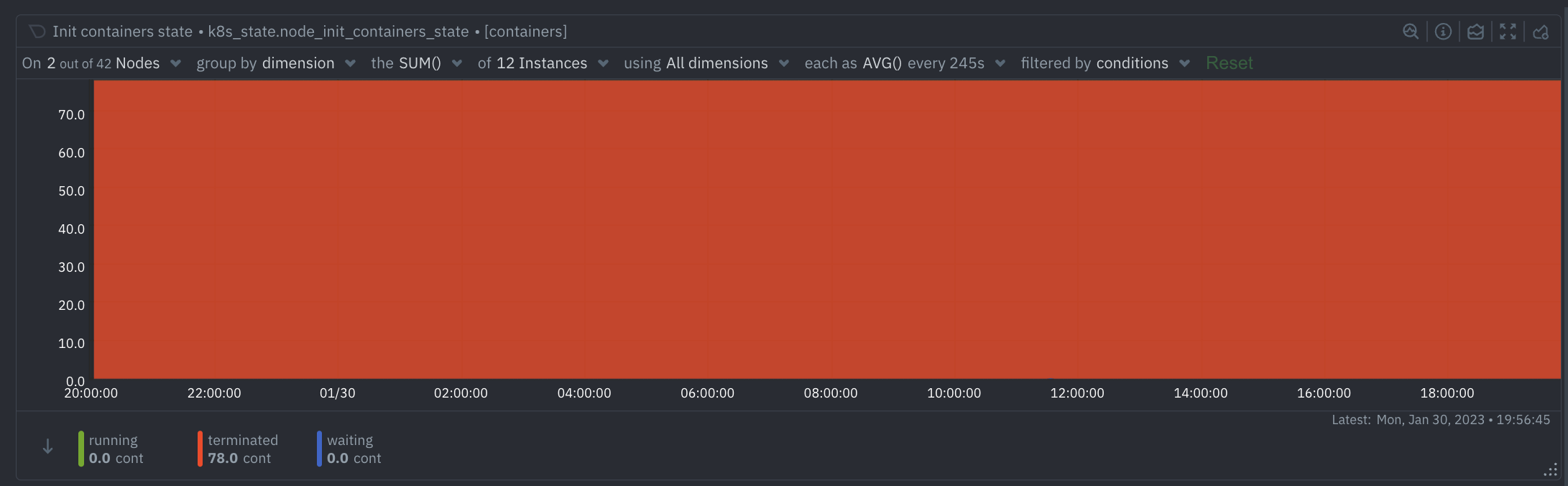Click inside the red chart area
This screenshot has height=486, width=1568.
[826, 229]
